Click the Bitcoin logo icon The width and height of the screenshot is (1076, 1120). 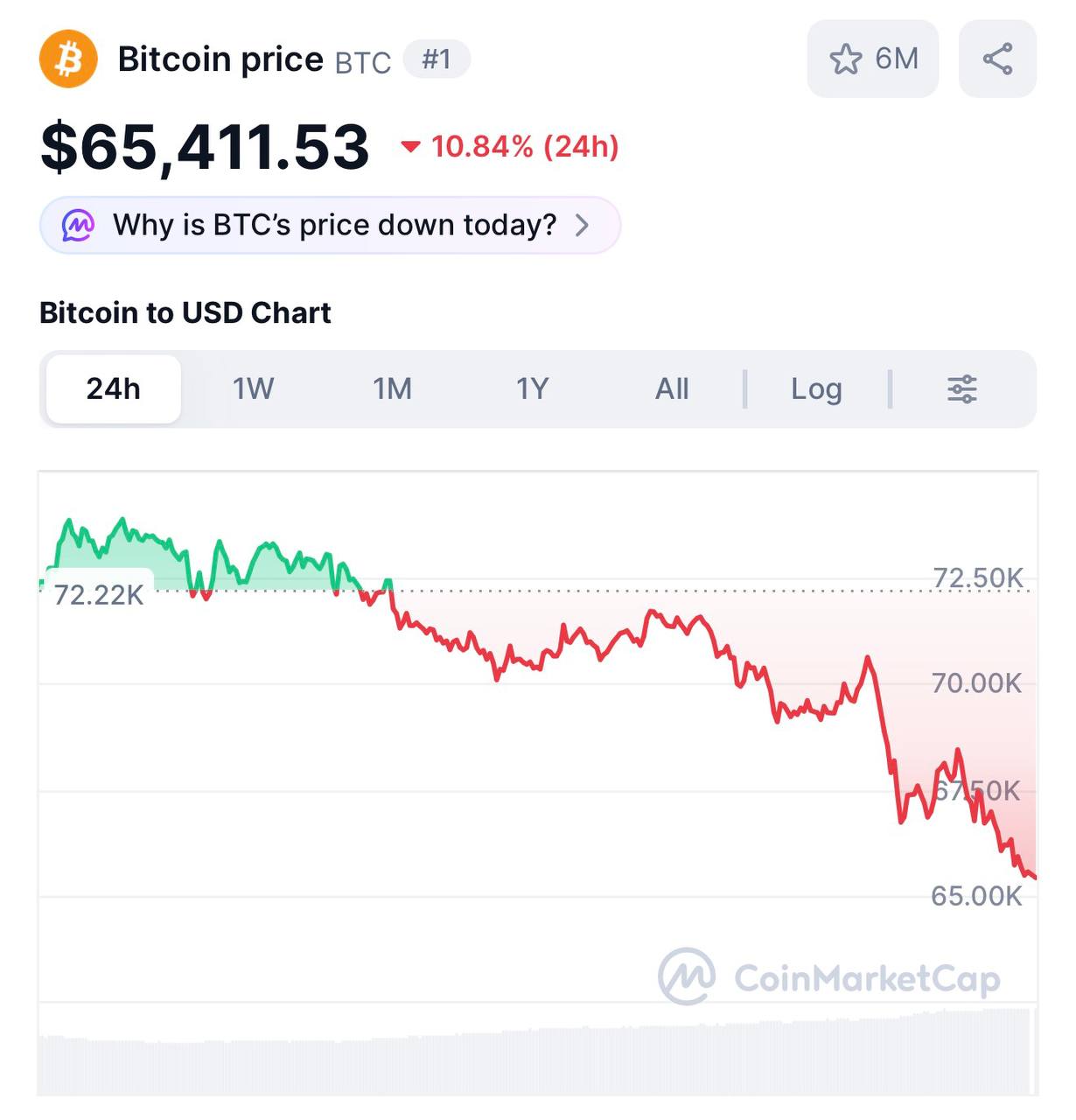point(68,59)
